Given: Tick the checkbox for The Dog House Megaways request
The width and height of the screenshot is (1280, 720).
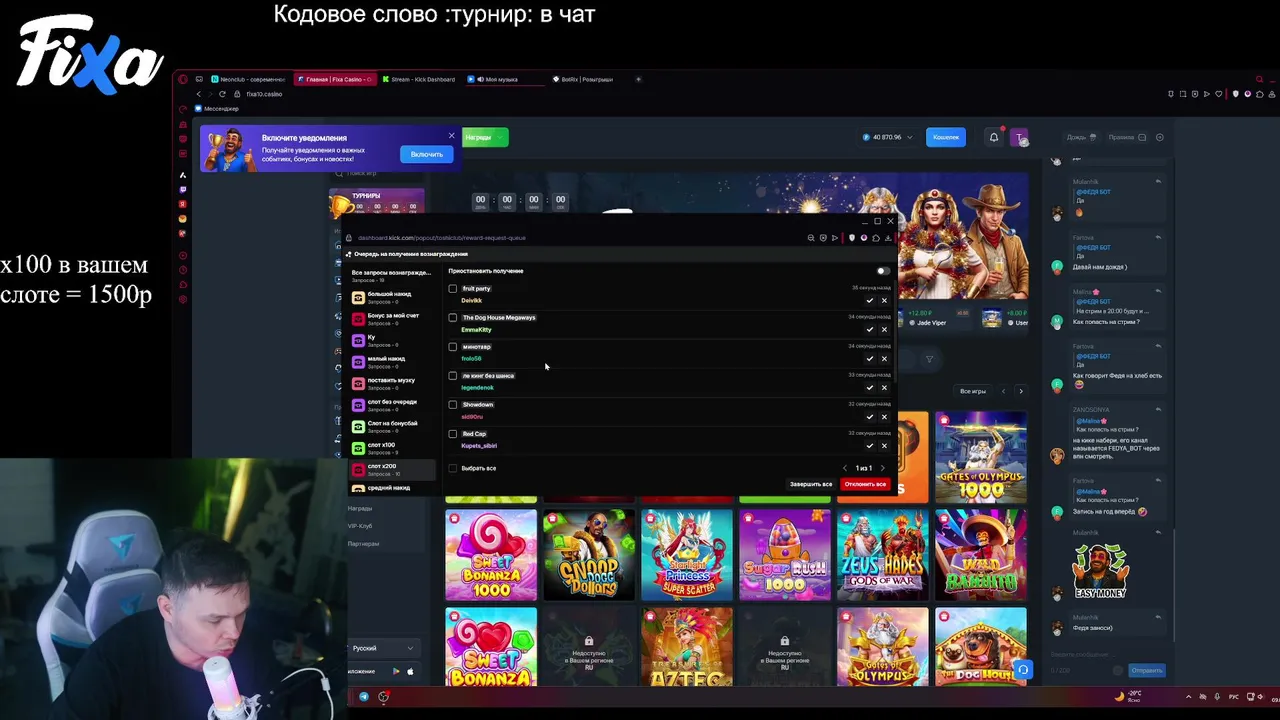Looking at the screenshot, I should point(453,318).
